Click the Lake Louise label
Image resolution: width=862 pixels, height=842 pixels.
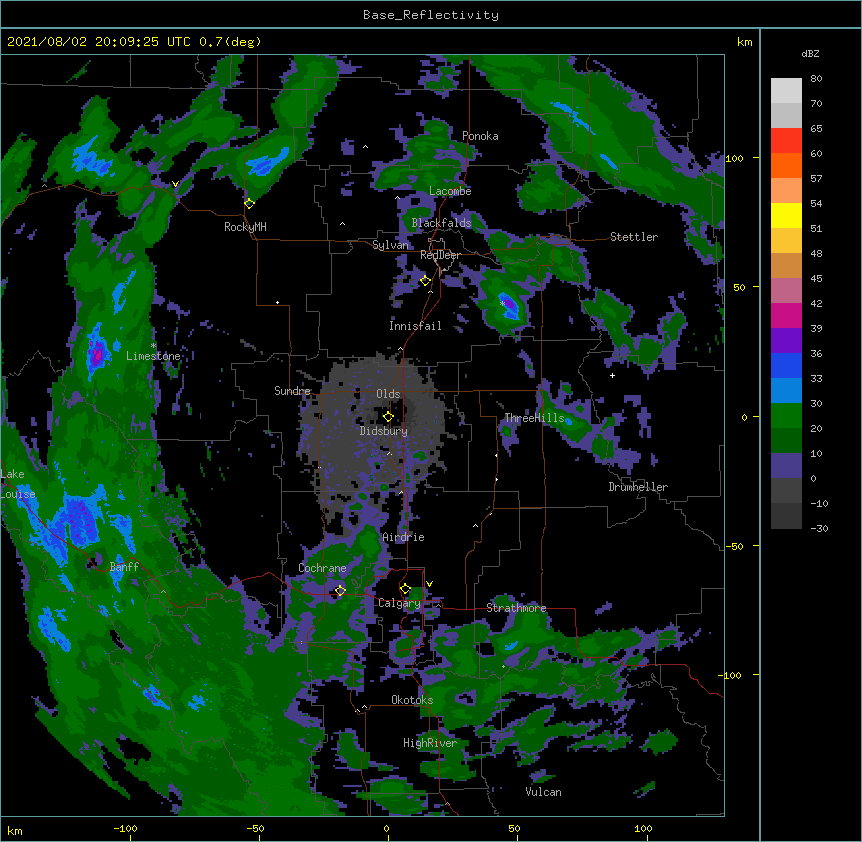coord(17,484)
